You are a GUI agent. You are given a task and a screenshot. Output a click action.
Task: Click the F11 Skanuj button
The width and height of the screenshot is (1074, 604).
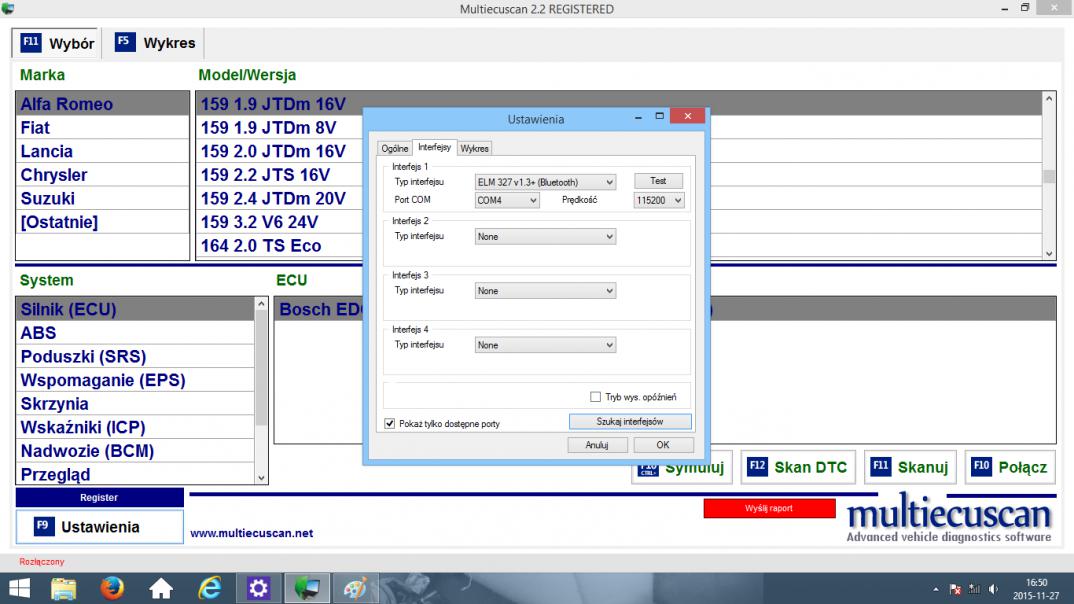[x=910, y=467]
